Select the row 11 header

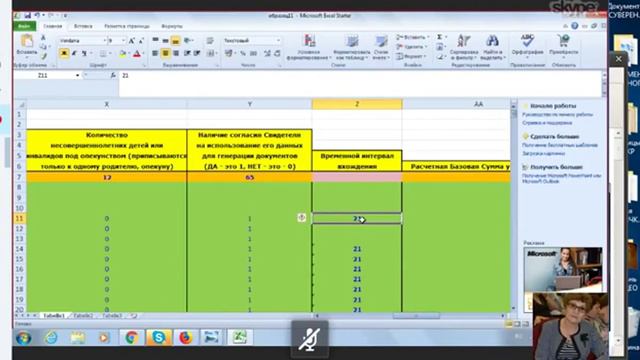point(19,218)
